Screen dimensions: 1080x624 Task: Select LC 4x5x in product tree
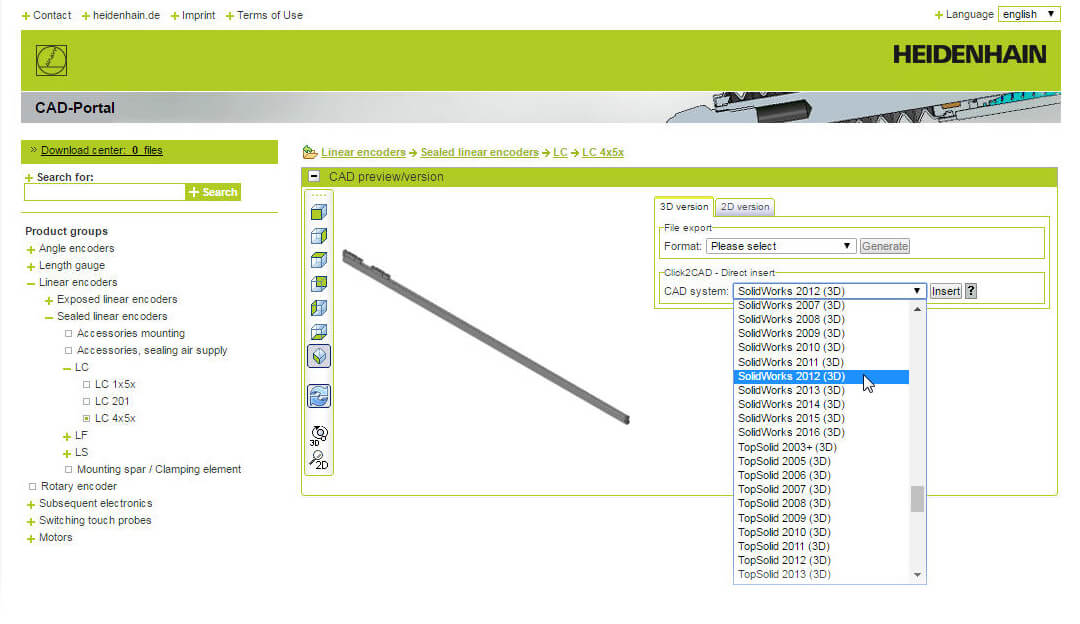coord(115,419)
